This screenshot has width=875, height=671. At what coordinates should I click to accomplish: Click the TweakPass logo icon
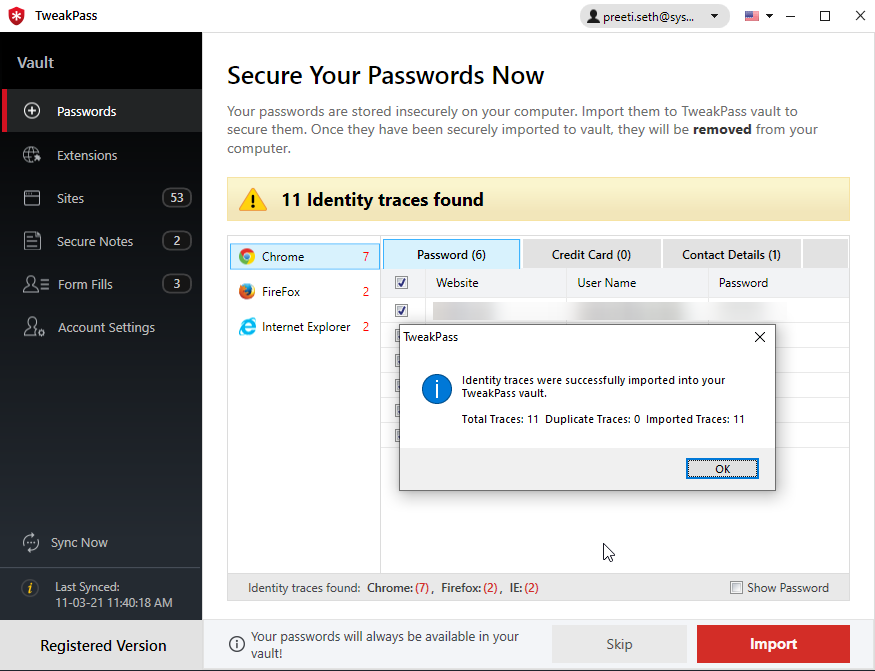pos(14,15)
